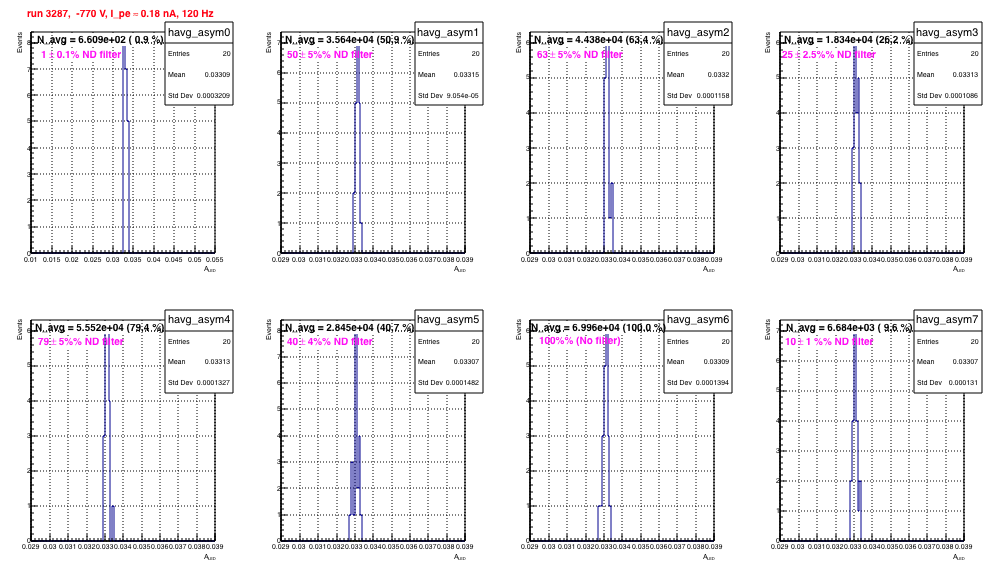Click Std Dev value 0.0001158
This screenshot has height=575, width=998.
coord(712,96)
